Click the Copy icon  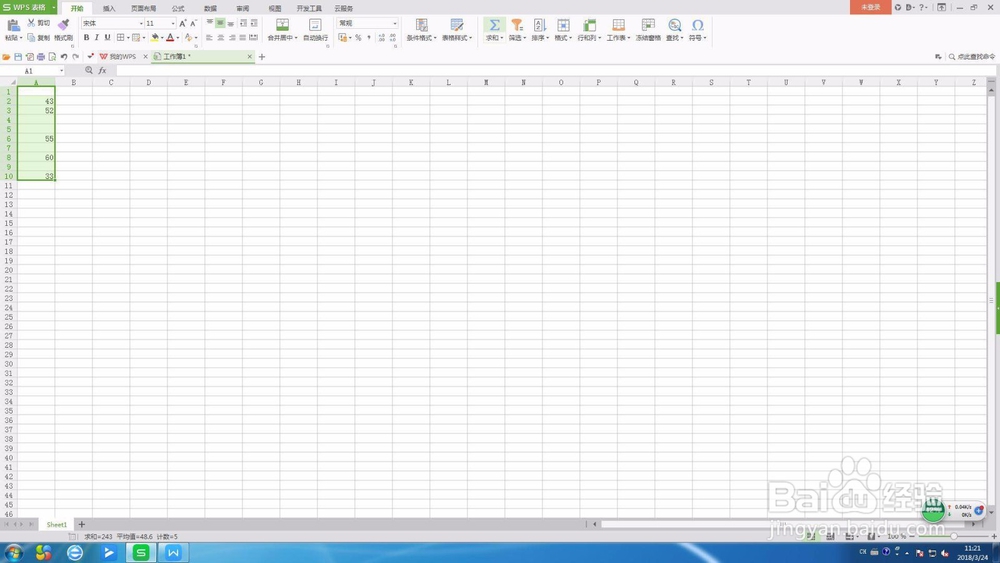(31, 38)
